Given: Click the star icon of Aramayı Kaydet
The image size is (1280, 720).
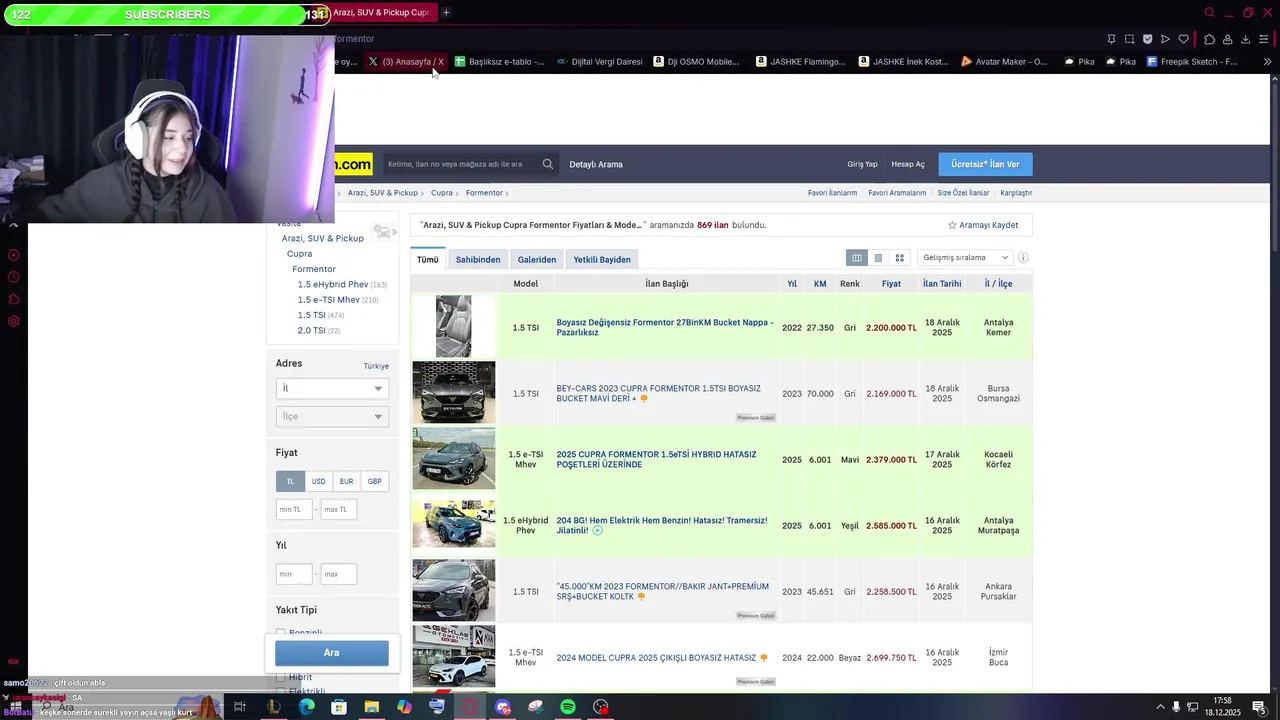Looking at the screenshot, I should [x=952, y=225].
